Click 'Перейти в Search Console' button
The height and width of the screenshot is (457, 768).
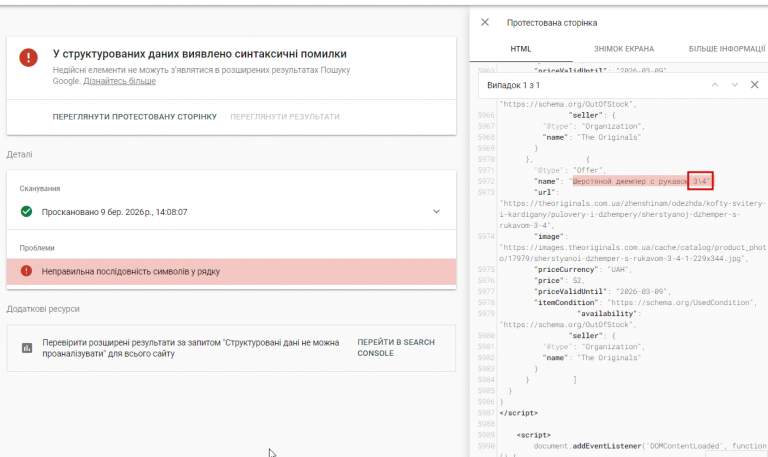coord(396,347)
